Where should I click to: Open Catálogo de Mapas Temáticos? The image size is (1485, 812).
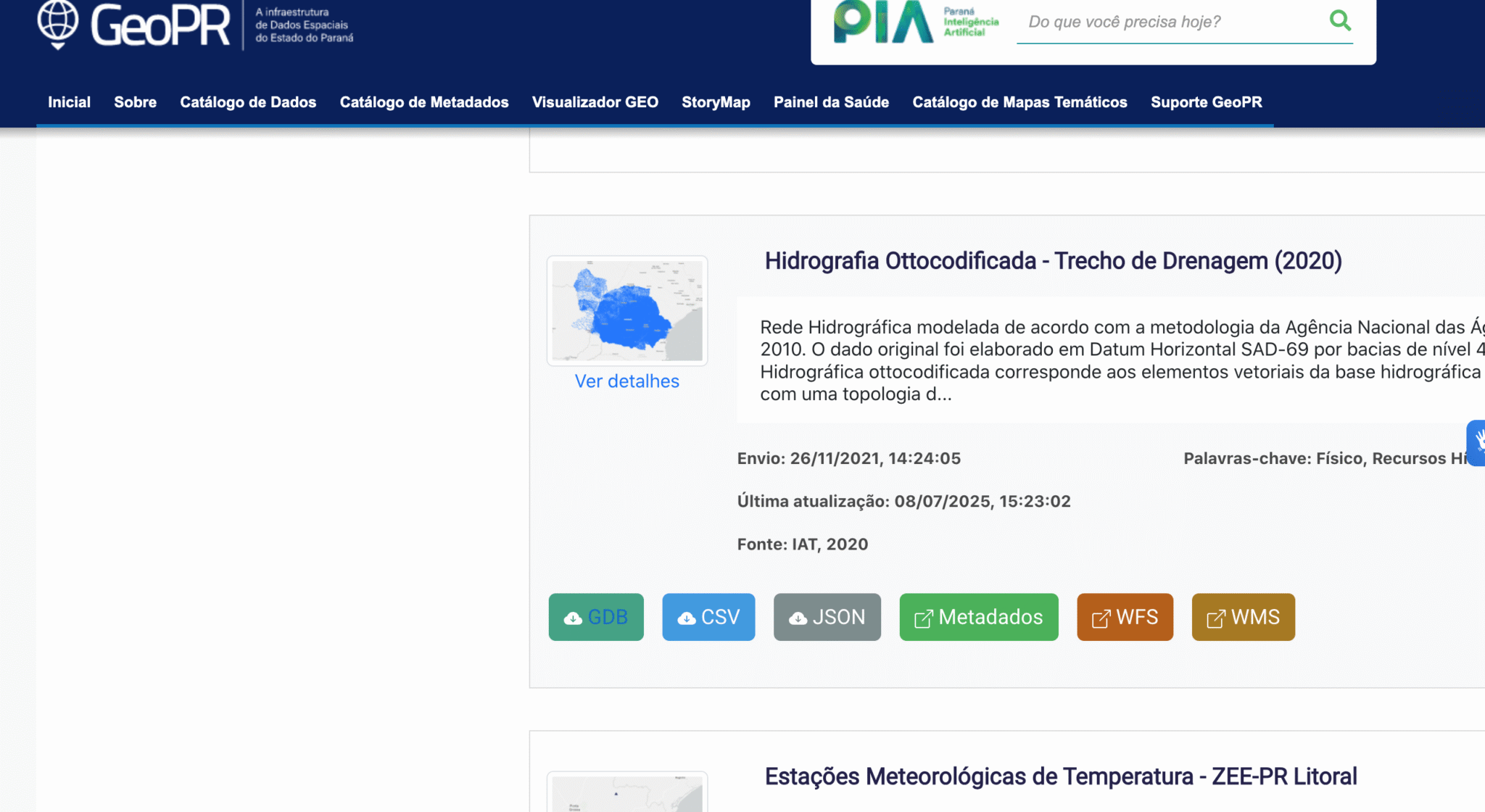pyautogui.click(x=1019, y=102)
